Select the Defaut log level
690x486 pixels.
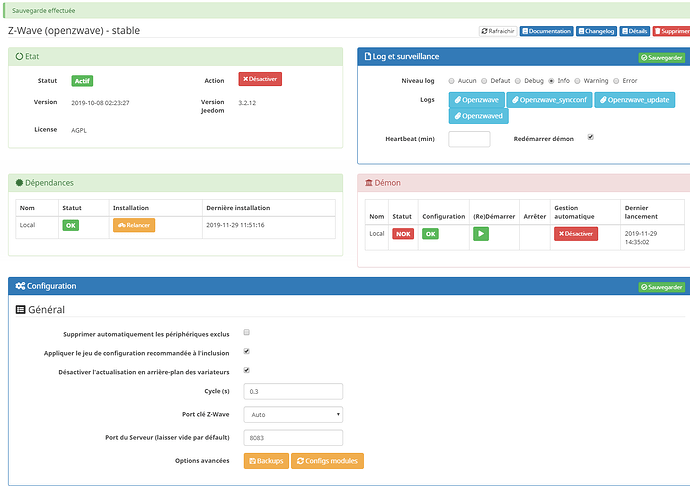point(484,81)
